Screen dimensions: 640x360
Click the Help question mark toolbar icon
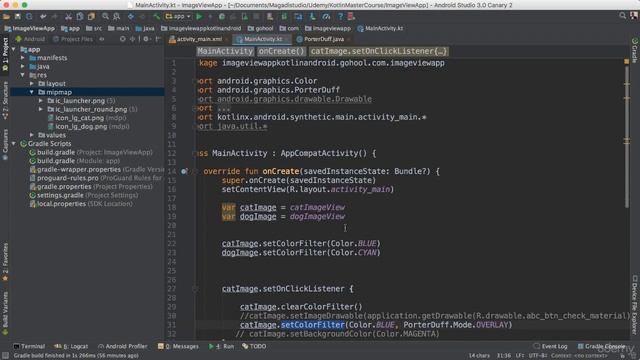pyautogui.click(x=340, y=17)
